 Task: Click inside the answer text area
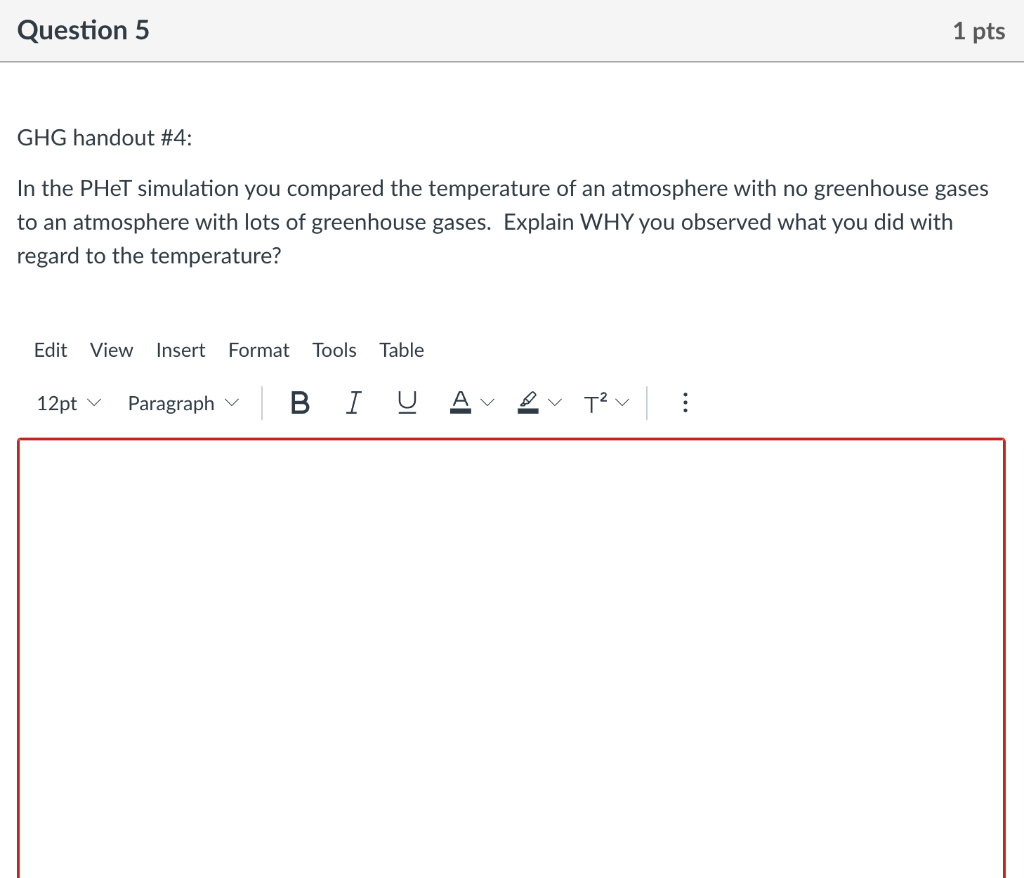(512, 650)
